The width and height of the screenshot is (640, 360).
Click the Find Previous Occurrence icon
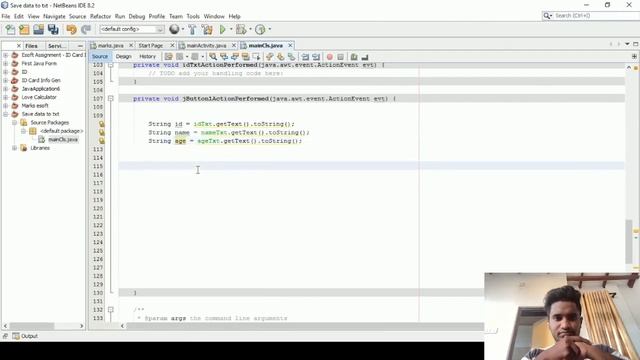pyautogui.click(x=224, y=57)
